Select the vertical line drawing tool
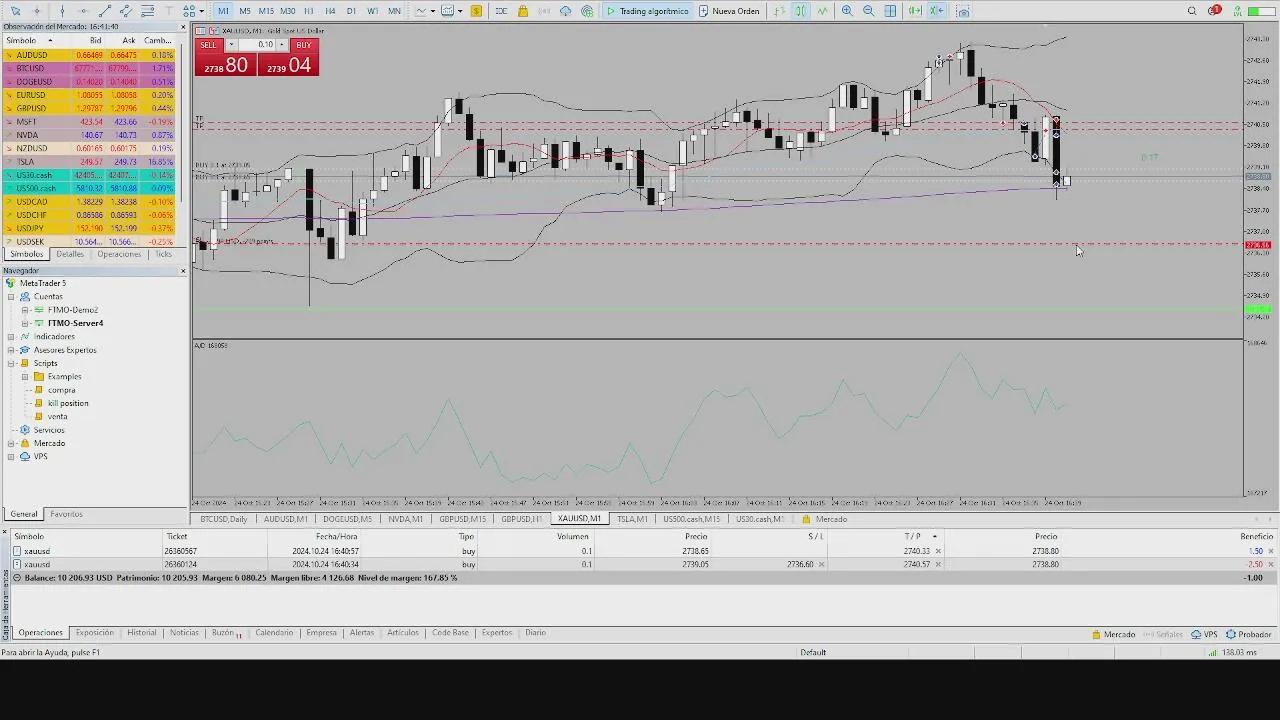Screen dimensions: 1280x720 click(62, 11)
